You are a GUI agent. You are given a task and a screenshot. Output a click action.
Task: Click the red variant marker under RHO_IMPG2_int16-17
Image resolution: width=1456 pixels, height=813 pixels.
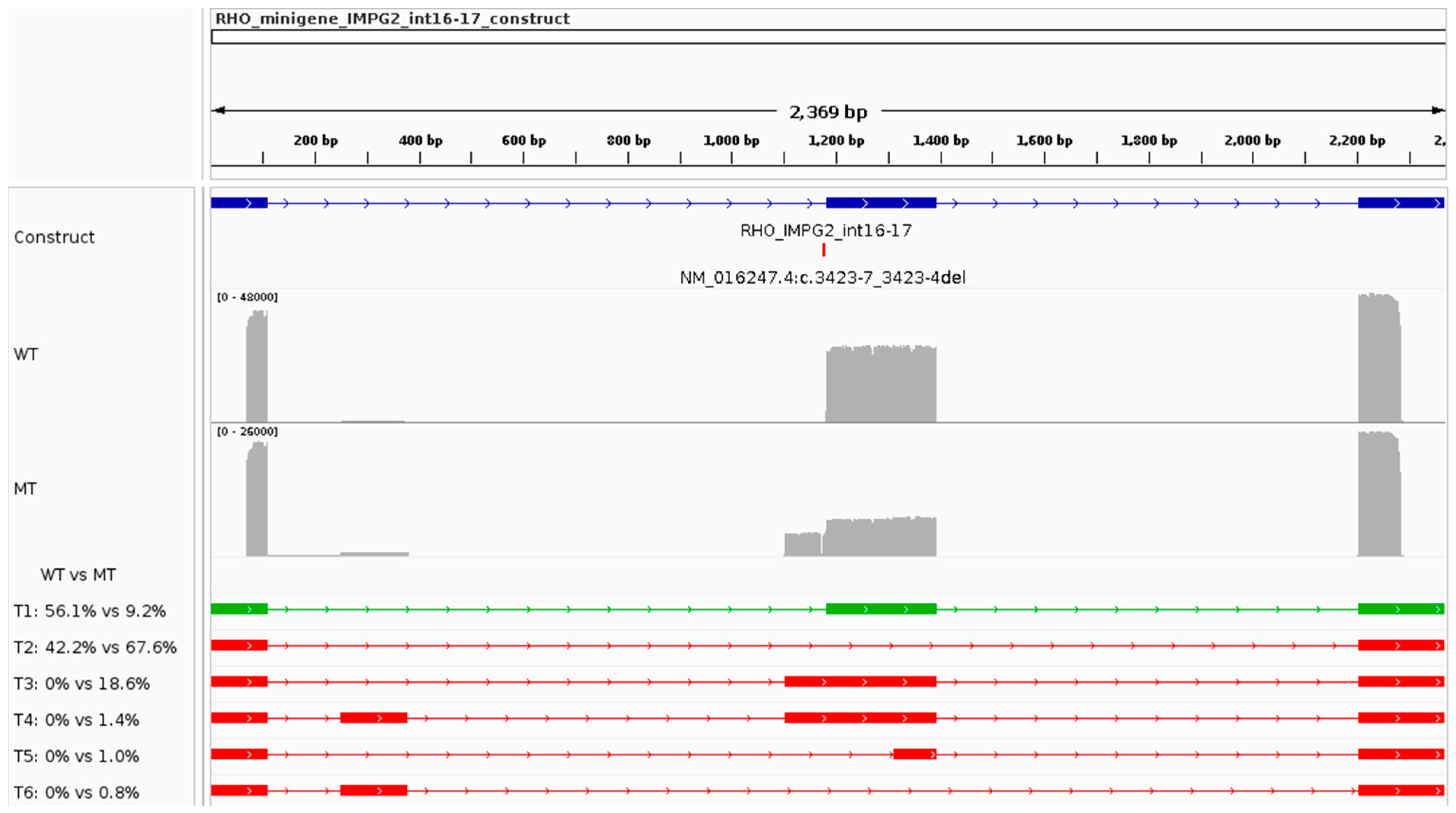pyautogui.click(x=824, y=249)
